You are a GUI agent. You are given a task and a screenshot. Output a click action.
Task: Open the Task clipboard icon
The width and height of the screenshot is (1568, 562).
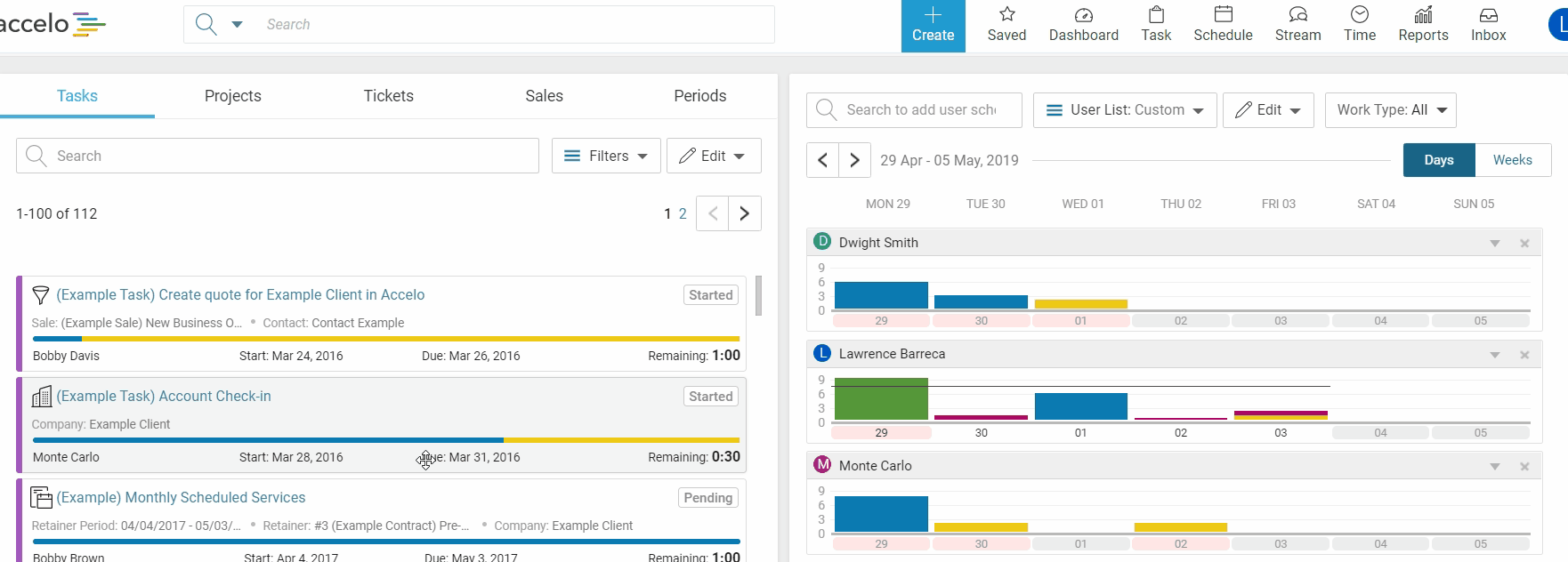(1156, 16)
